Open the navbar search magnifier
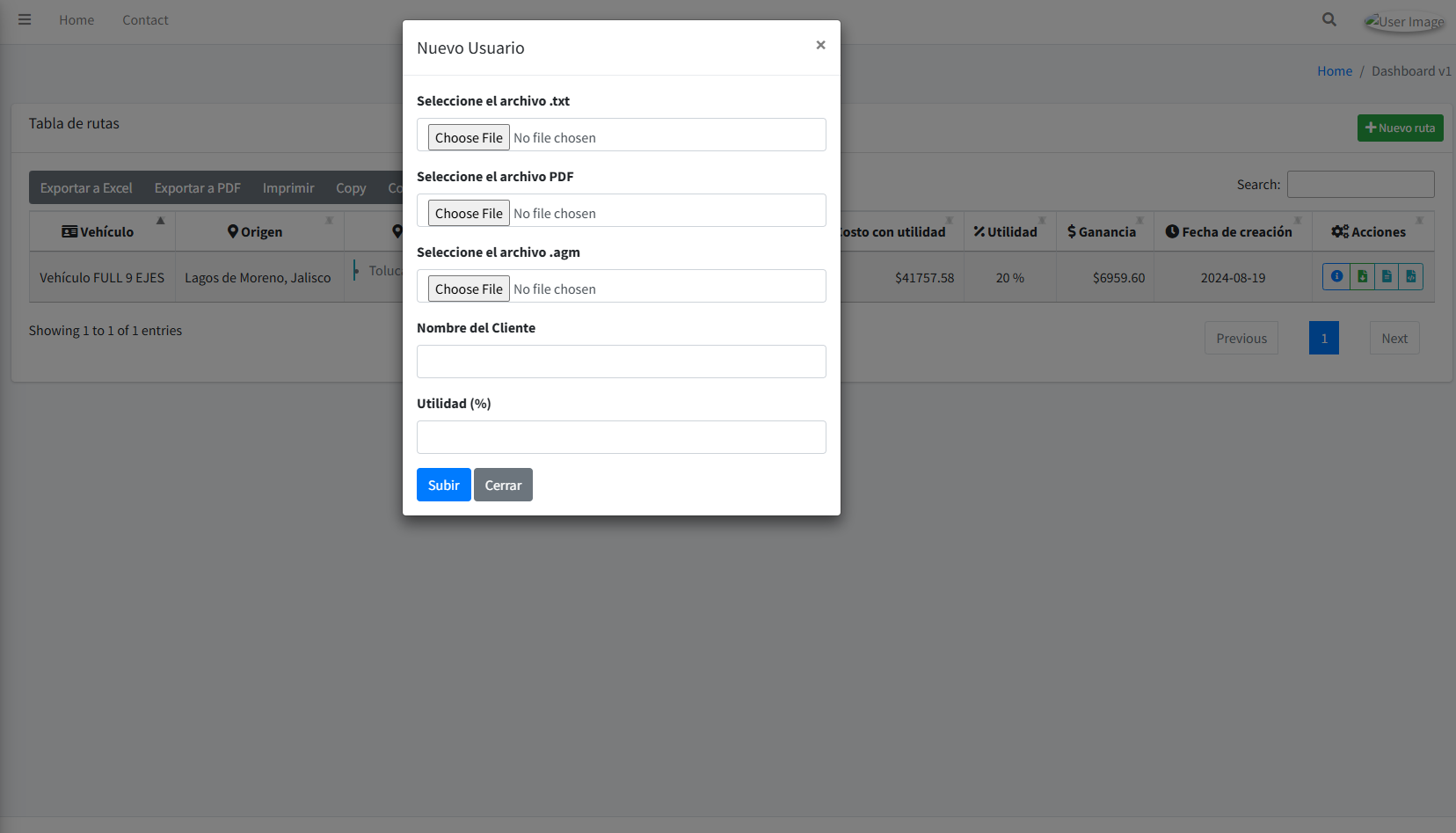 (1329, 19)
